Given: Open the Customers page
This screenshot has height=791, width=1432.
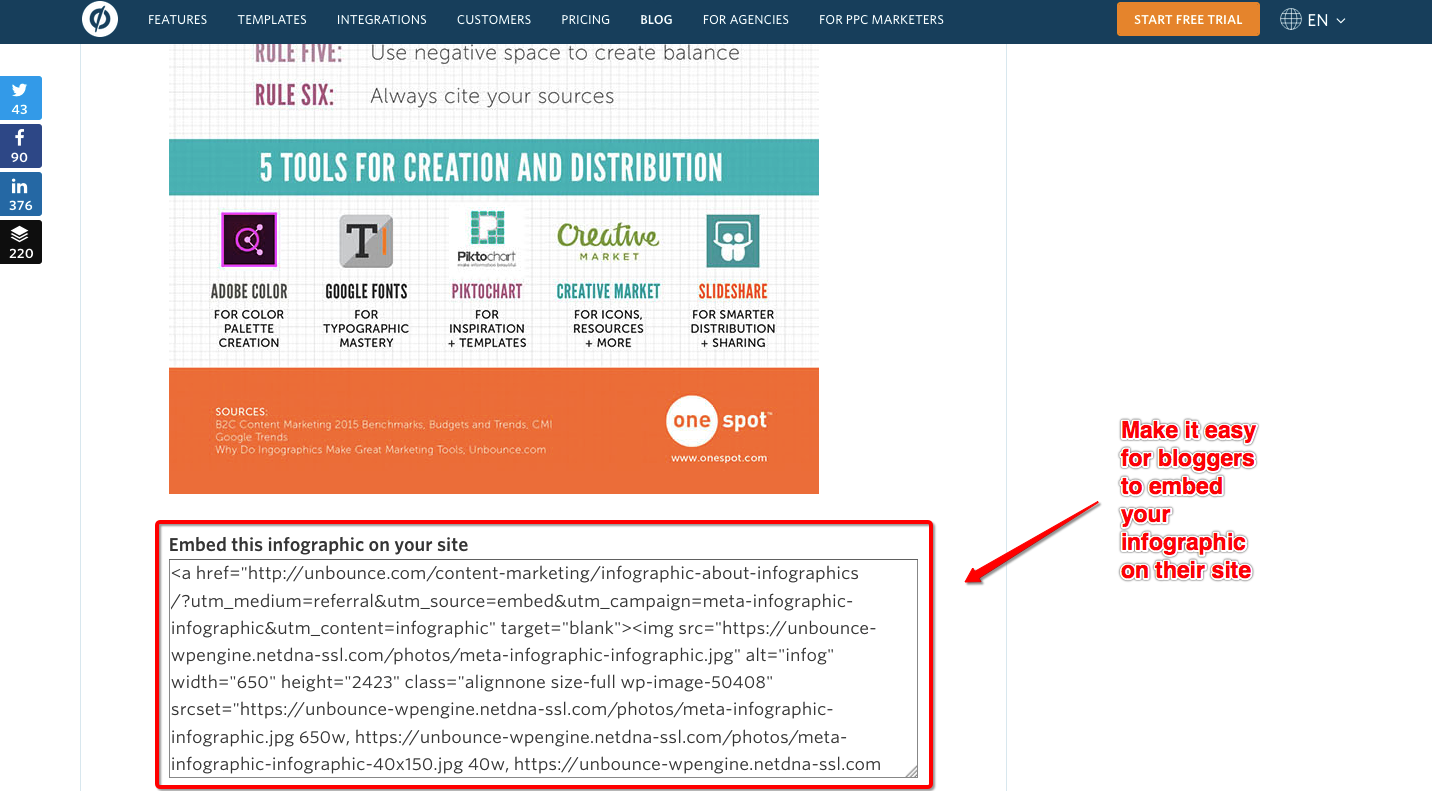Looking at the screenshot, I should coord(494,19).
